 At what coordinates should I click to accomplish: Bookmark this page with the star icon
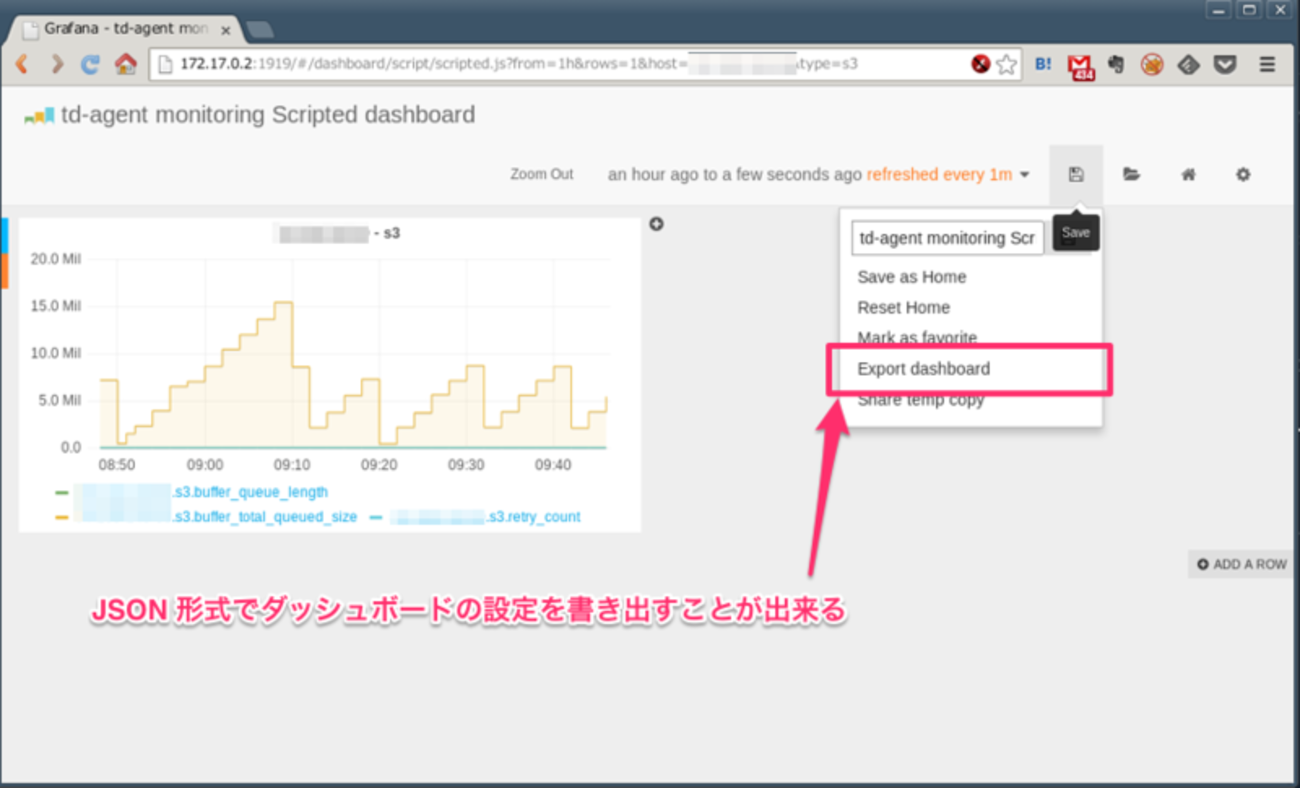(x=1006, y=65)
